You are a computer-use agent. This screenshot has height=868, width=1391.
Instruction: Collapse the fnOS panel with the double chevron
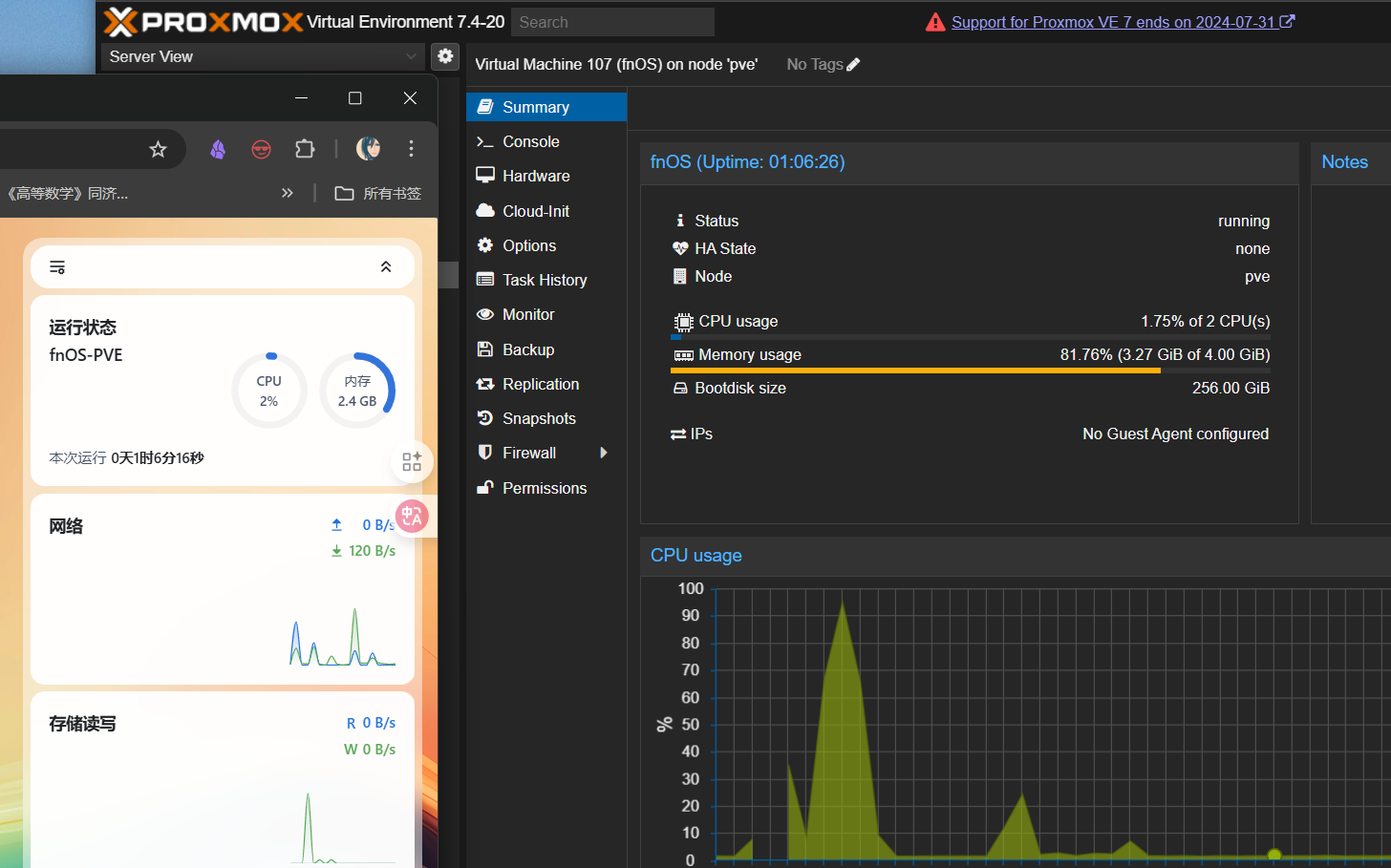(x=386, y=267)
